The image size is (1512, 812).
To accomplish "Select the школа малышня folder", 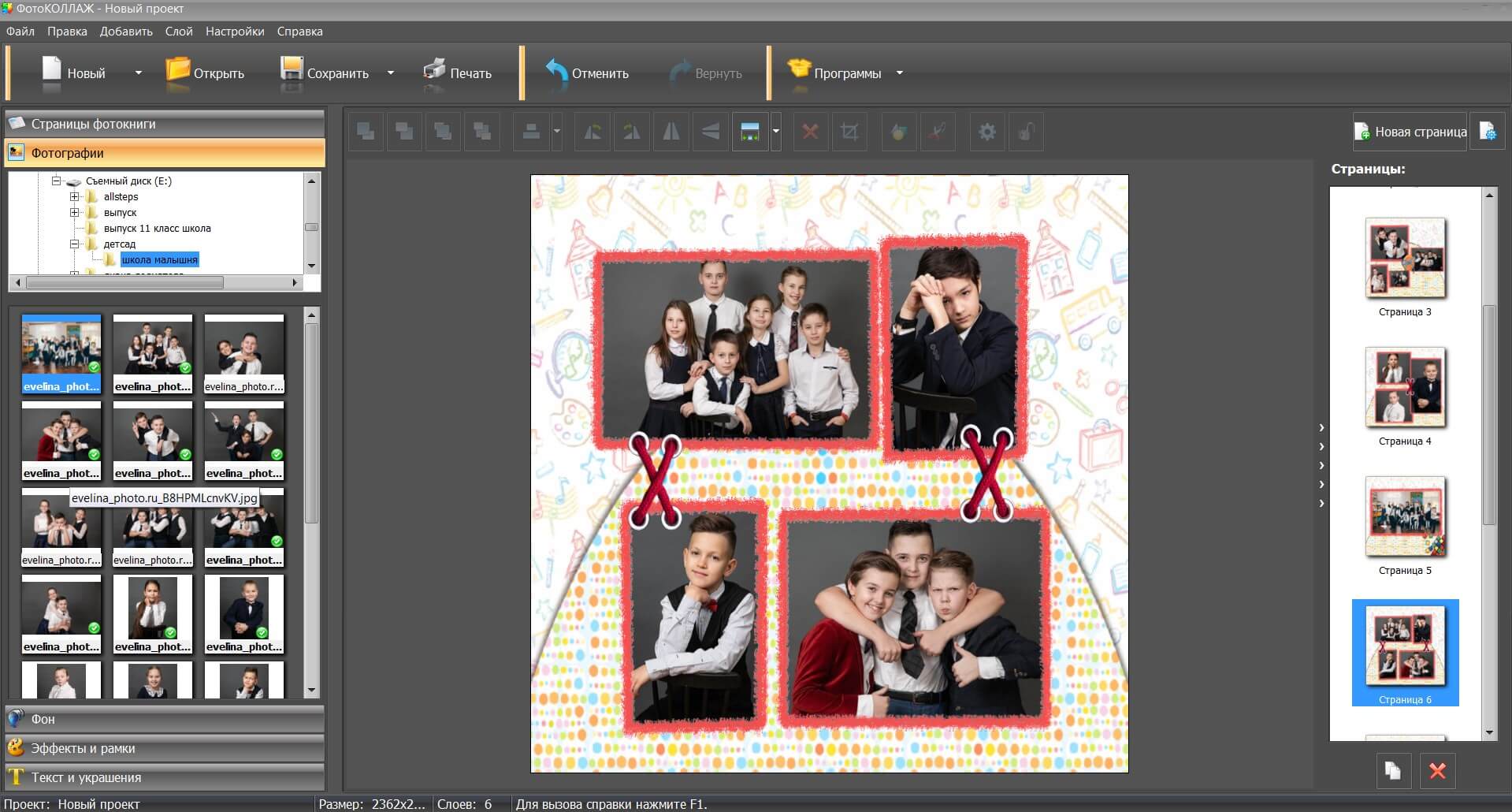I will click(160, 259).
